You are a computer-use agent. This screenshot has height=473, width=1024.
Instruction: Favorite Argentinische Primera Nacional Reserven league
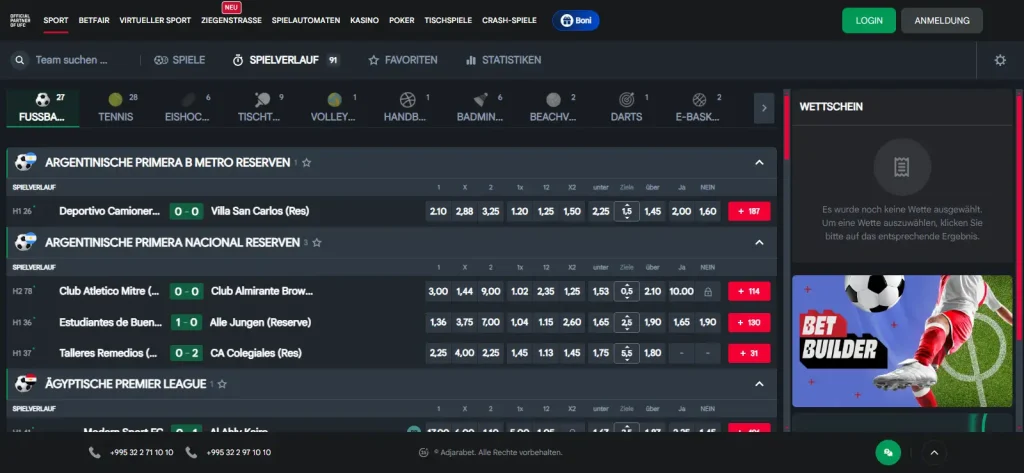317,242
